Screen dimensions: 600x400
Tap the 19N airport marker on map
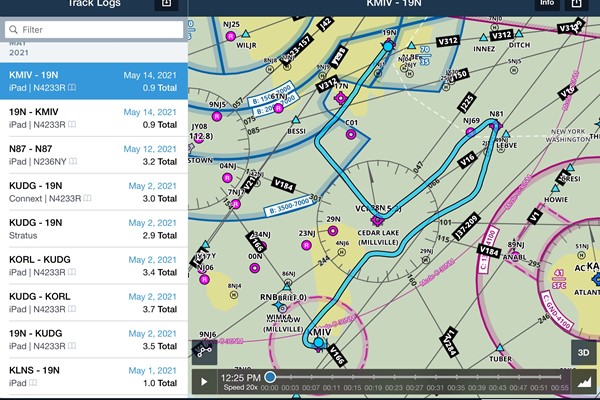point(388,45)
